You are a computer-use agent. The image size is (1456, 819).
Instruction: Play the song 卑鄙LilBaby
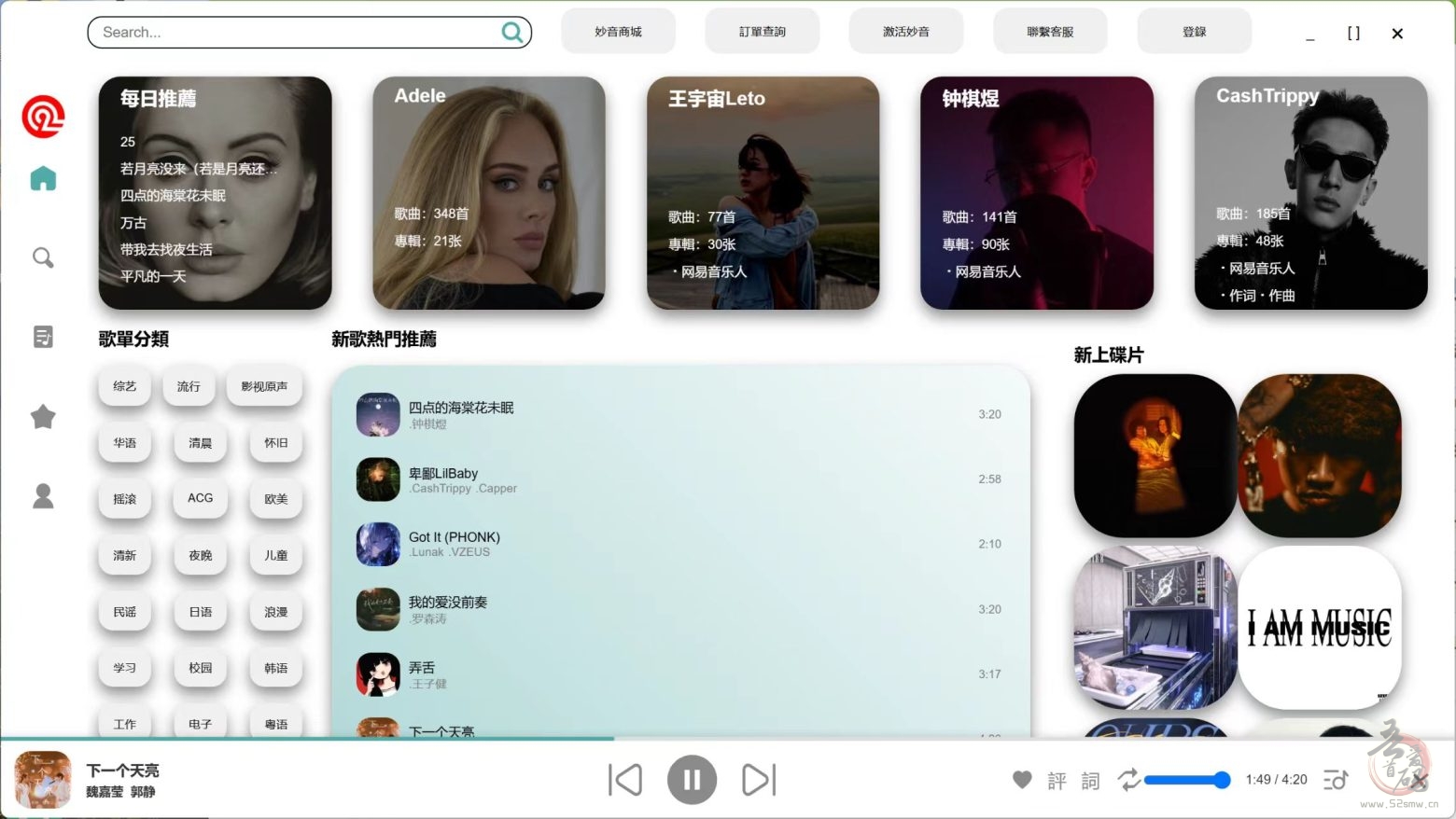[x=679, y=479]
